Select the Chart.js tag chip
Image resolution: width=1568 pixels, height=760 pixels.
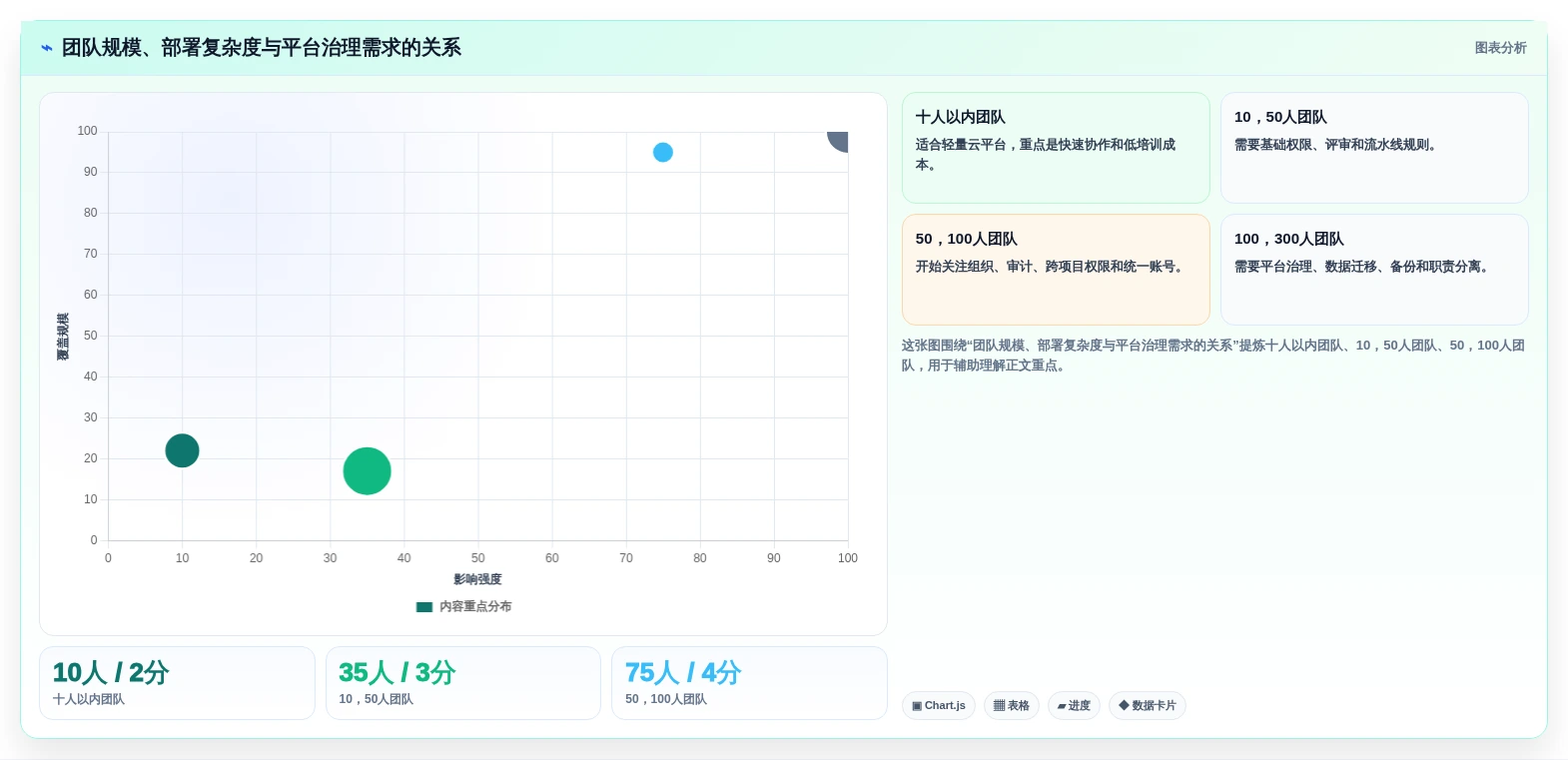(x=938, y=706)
